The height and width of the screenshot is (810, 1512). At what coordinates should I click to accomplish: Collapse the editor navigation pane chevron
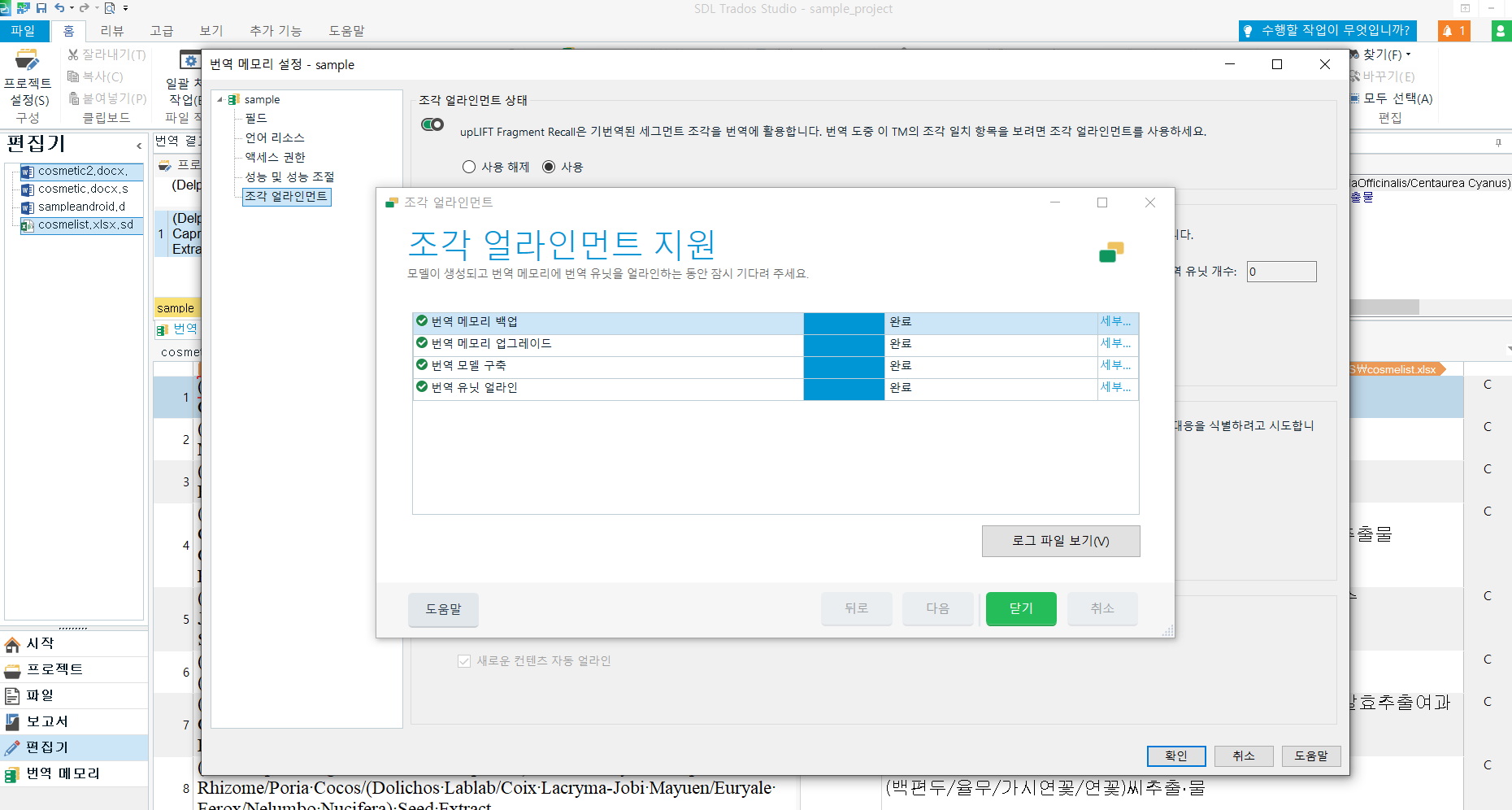[139, 146]
